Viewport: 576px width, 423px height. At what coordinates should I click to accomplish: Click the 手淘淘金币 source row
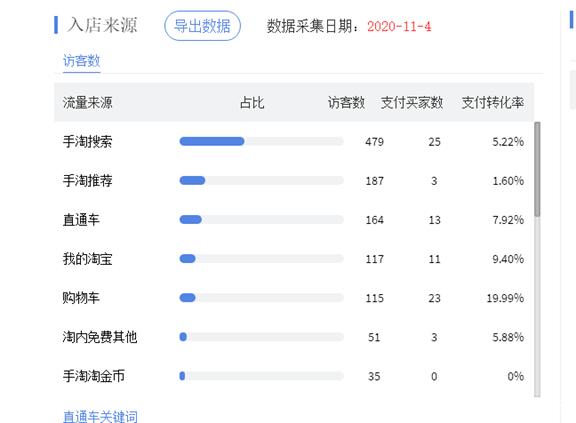tap(294, 376)
